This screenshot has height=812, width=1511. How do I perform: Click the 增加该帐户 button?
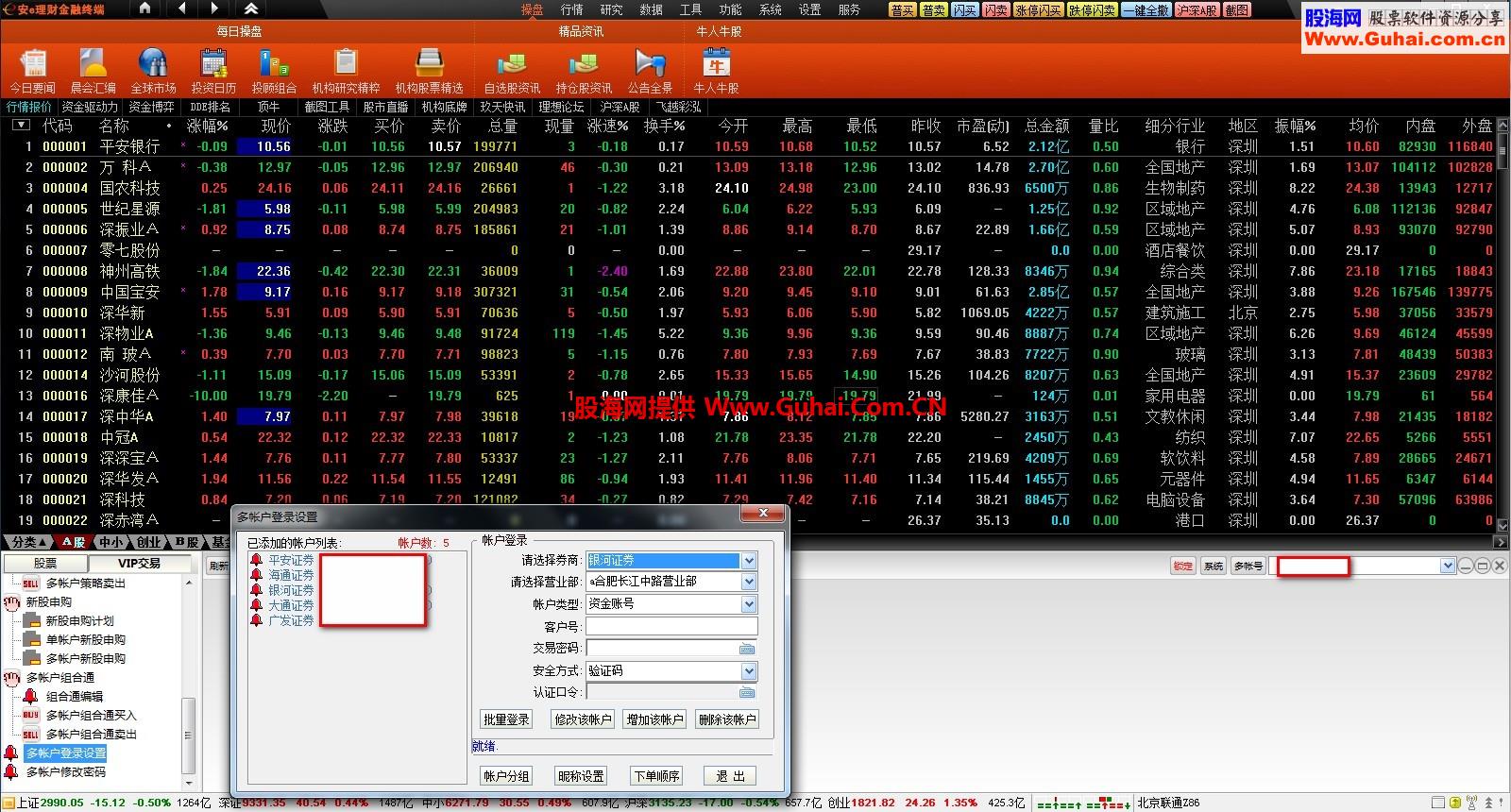point(654,719)
